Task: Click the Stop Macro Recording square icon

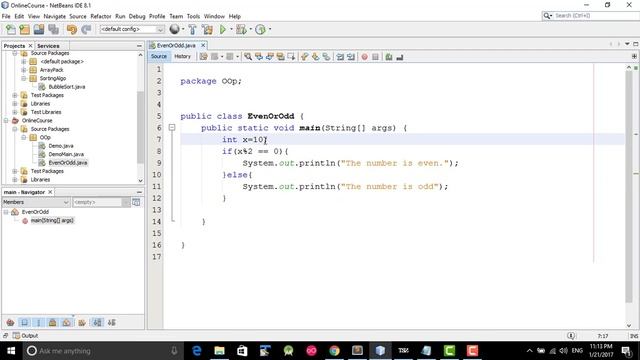Action: [376, 57]
